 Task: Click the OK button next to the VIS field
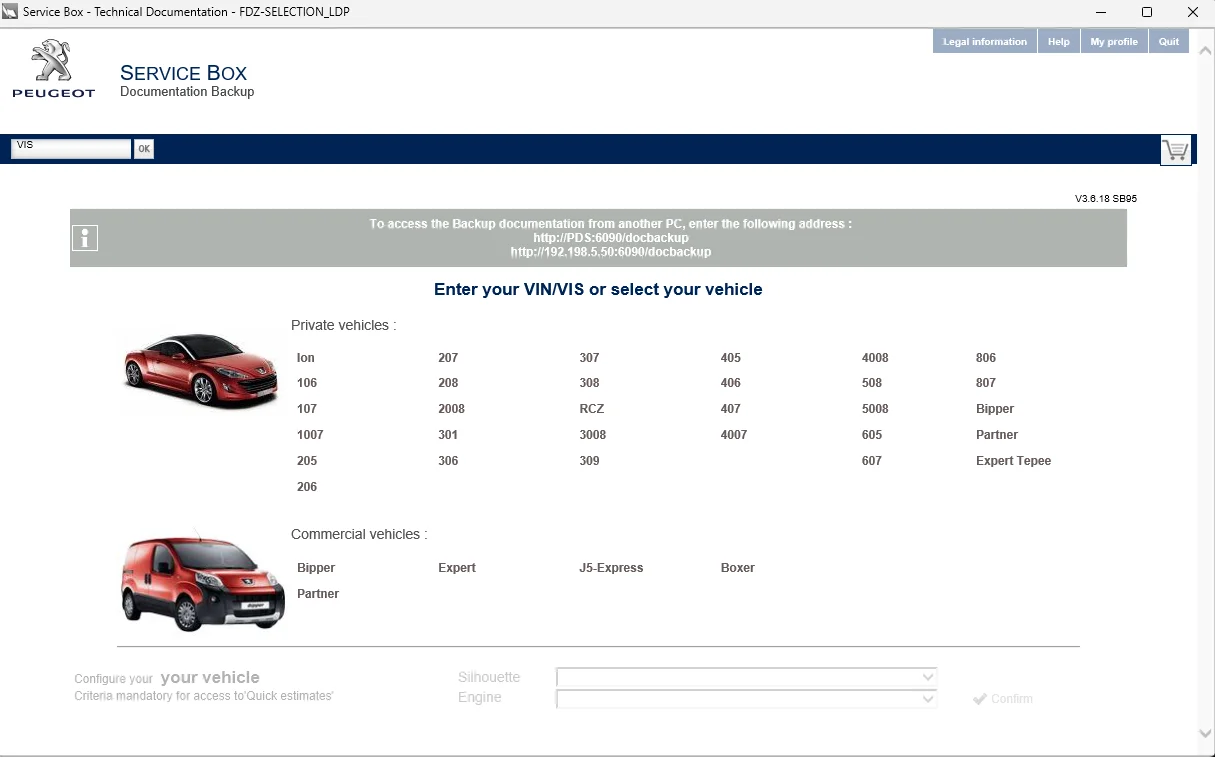pyautogui.click(x=144, y=149)
